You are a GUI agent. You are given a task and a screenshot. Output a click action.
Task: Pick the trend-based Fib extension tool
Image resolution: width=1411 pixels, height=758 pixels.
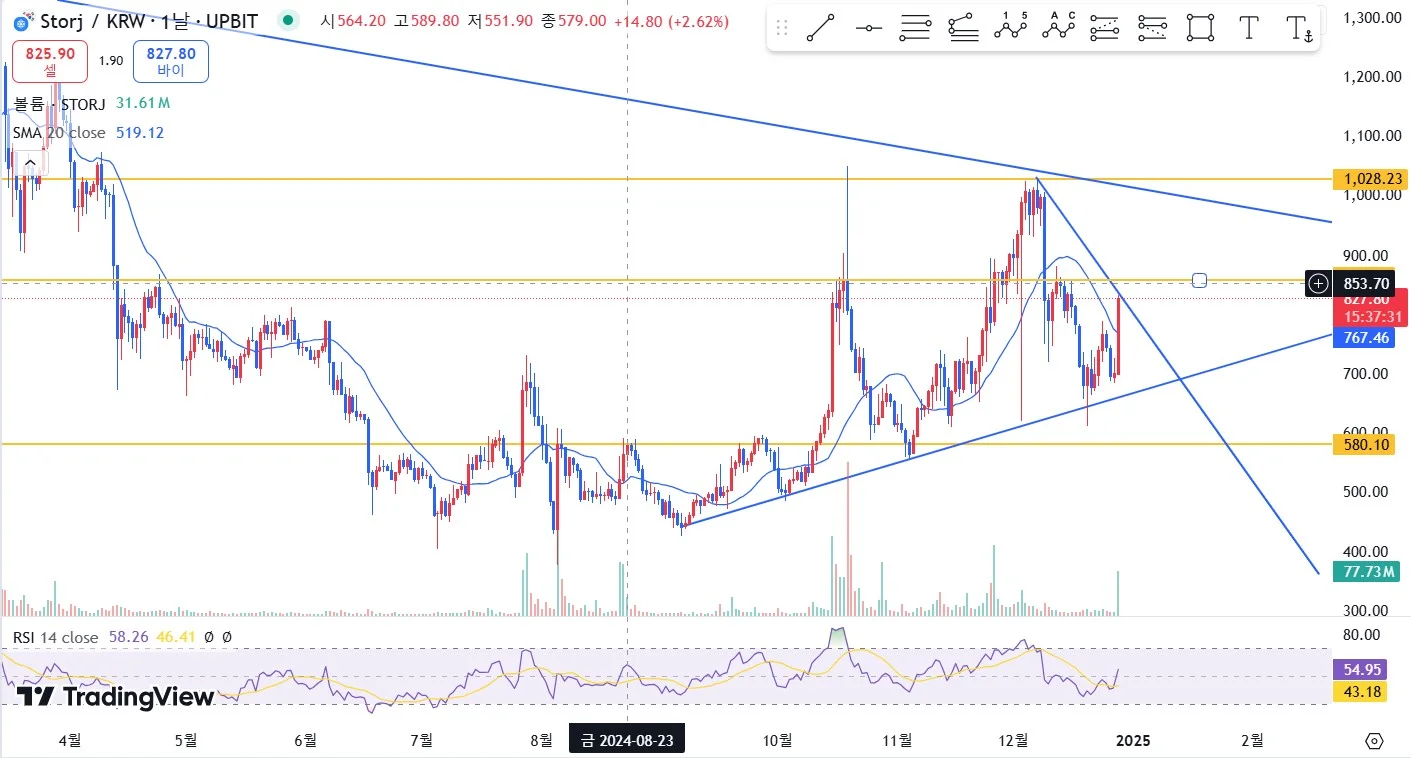click(963, 28)
